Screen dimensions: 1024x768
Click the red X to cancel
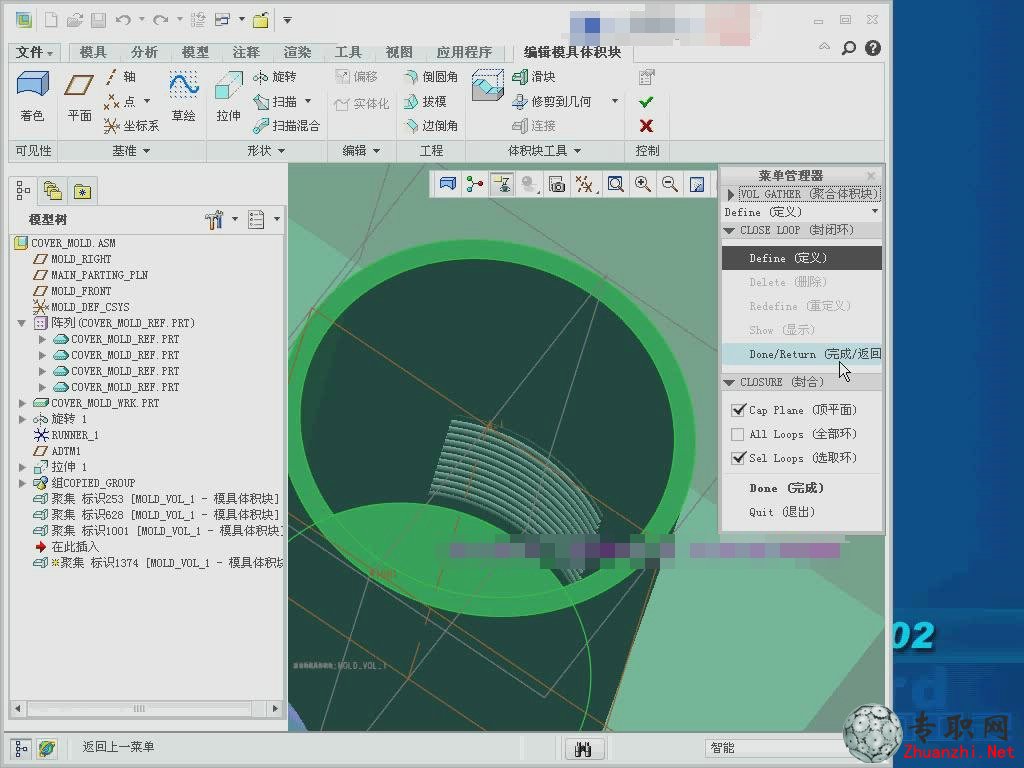646,125
